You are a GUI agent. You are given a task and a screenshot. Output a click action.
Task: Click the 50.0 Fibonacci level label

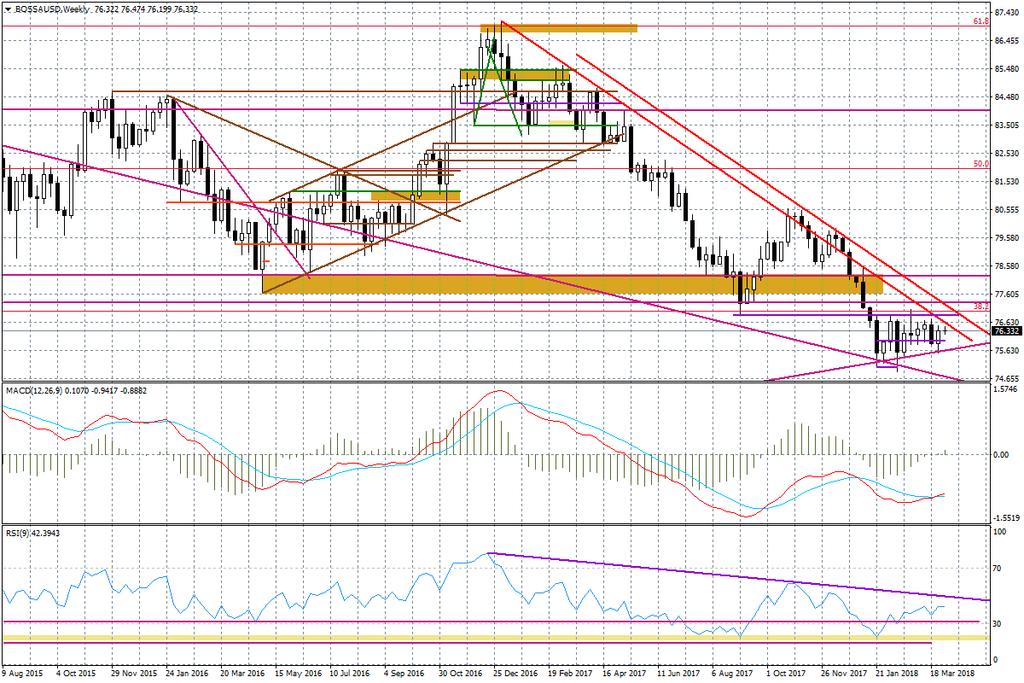click(981, 164)
